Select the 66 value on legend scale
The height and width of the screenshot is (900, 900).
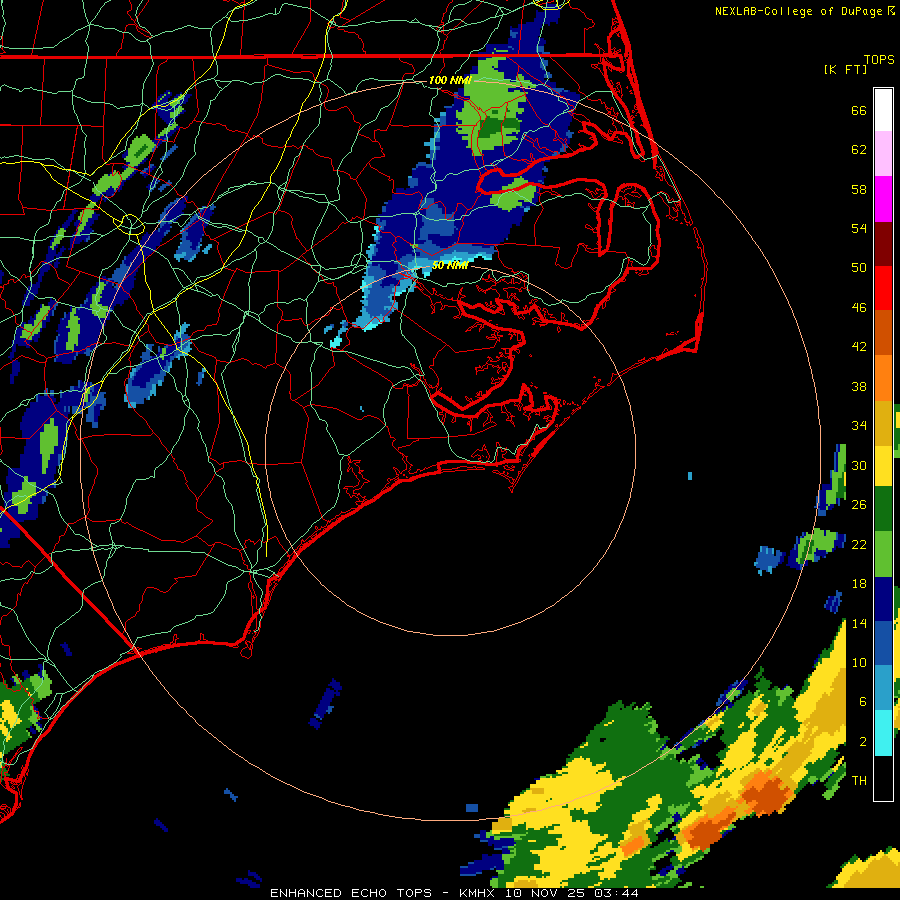click(859, 110)
